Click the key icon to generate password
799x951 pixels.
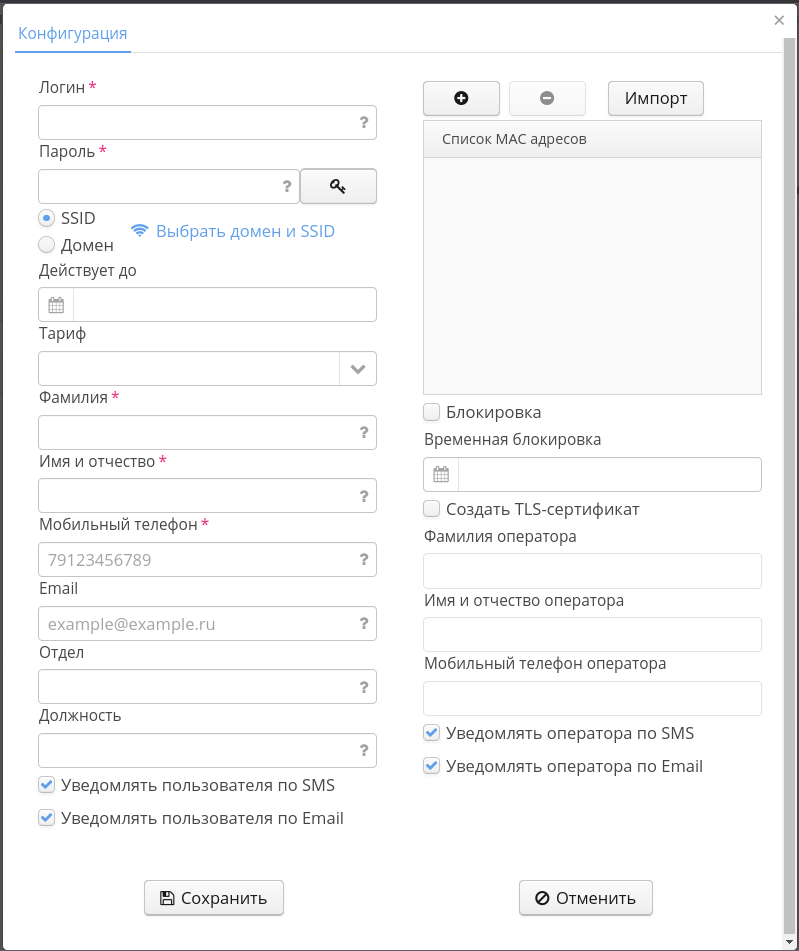tap(338, 186)
